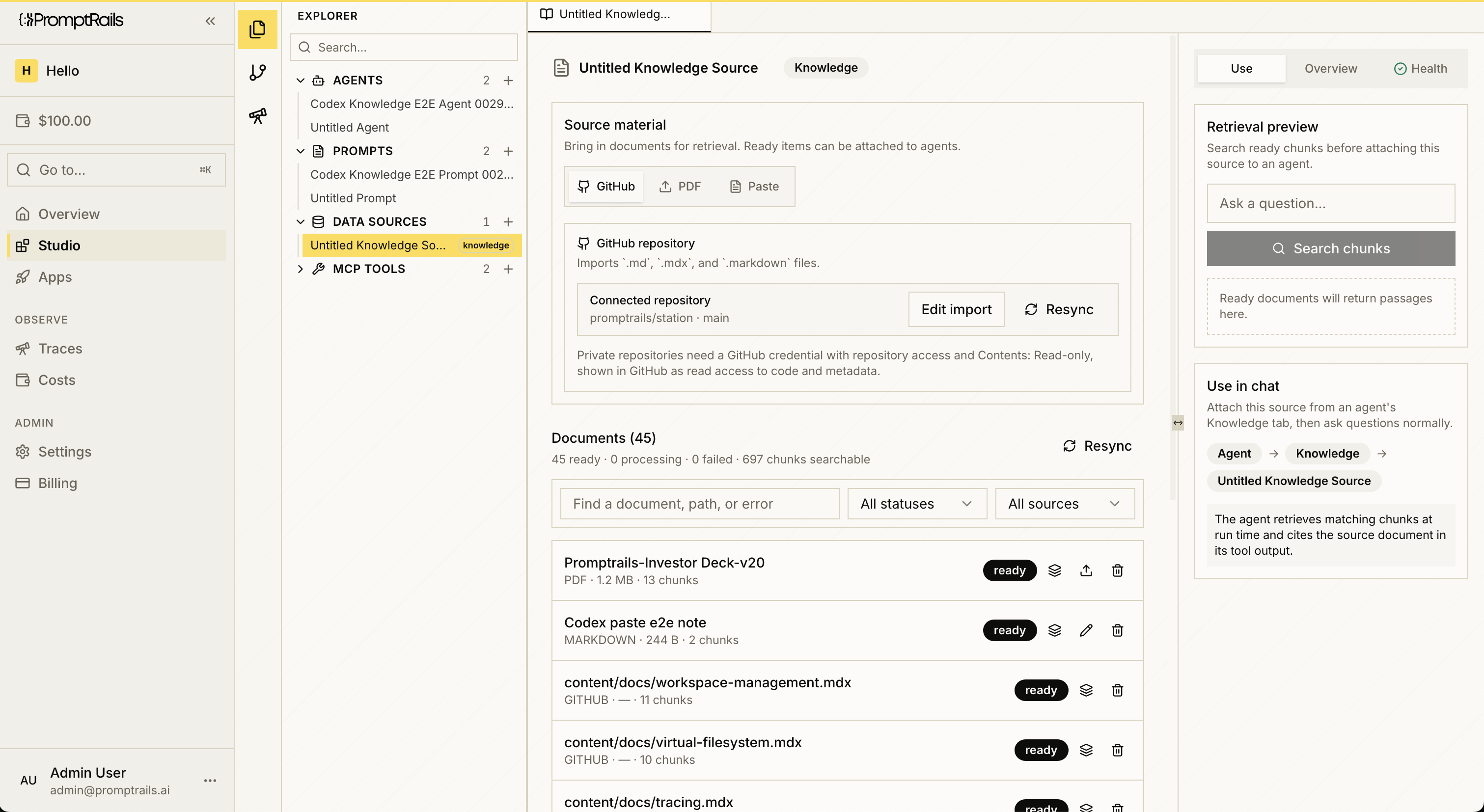Open Overview in left navigation
This screenshot has width=1484, height=812.
(x=116, y=214)
